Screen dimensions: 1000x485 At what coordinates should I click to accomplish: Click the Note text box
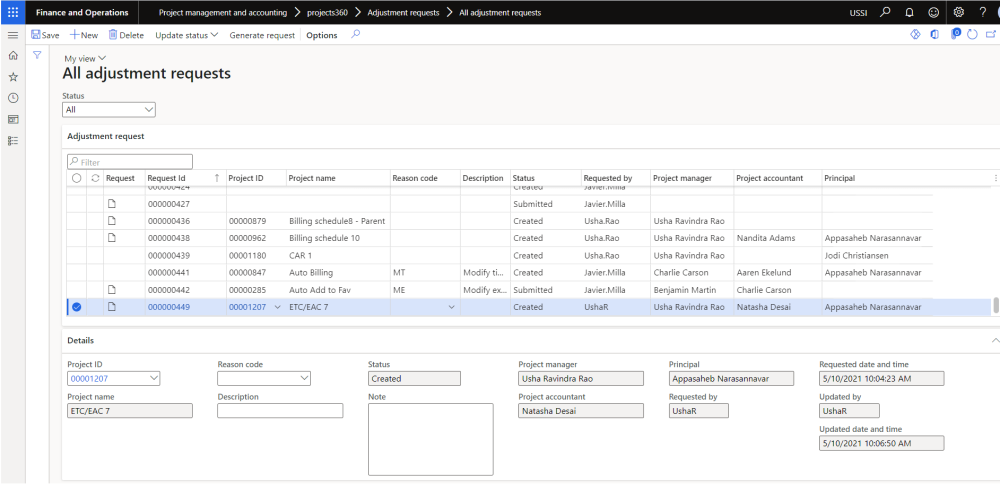click(x=430, y=439)
